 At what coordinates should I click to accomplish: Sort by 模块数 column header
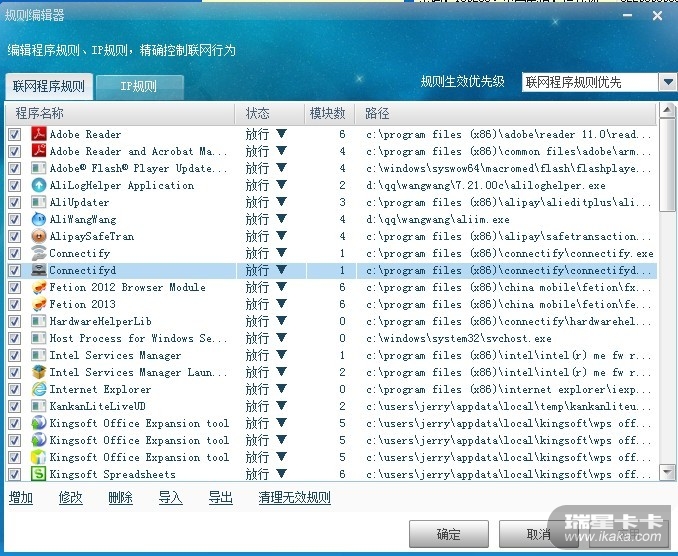pos(329,113)
